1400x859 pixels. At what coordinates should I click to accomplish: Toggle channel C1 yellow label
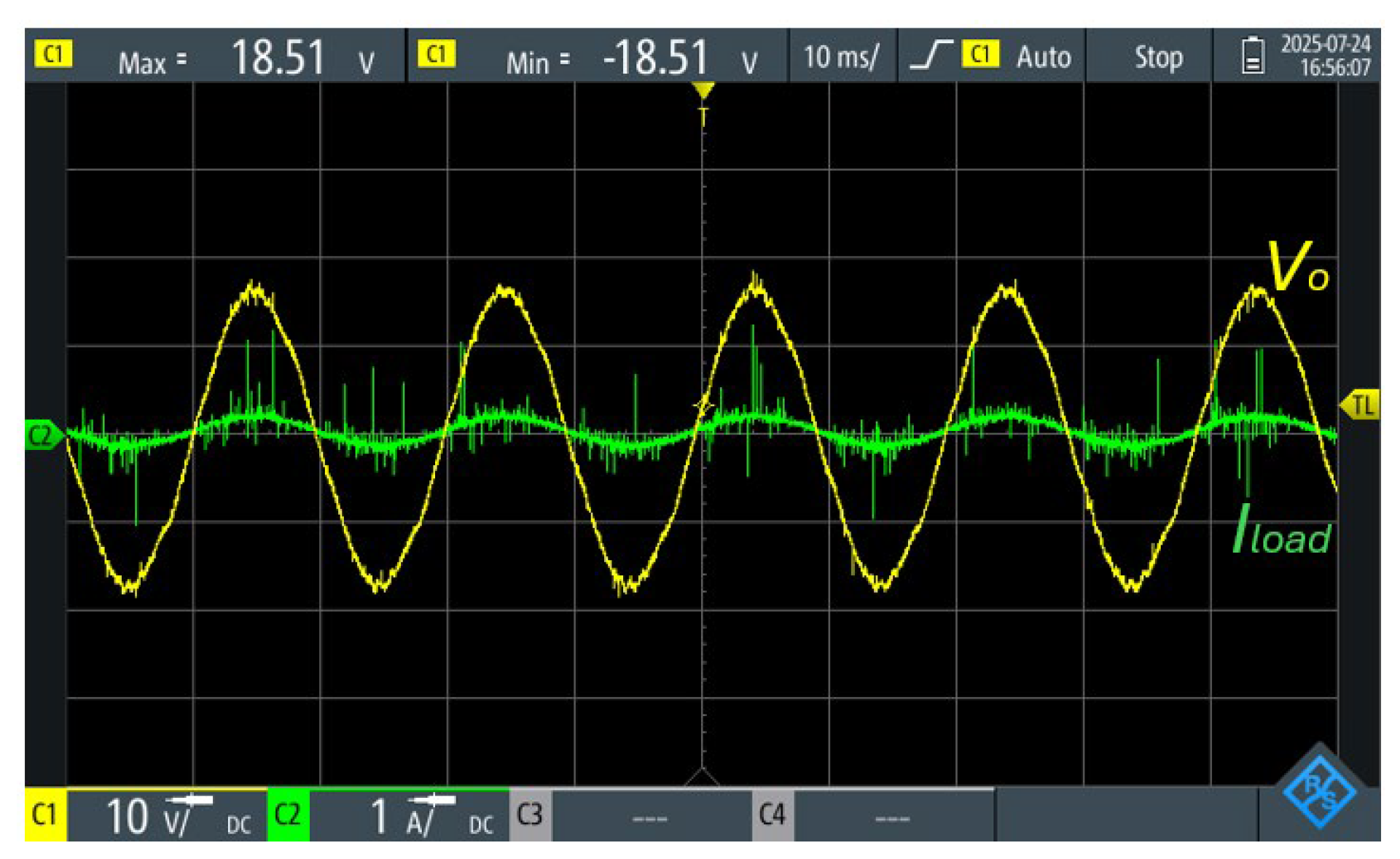pos(45,815)
